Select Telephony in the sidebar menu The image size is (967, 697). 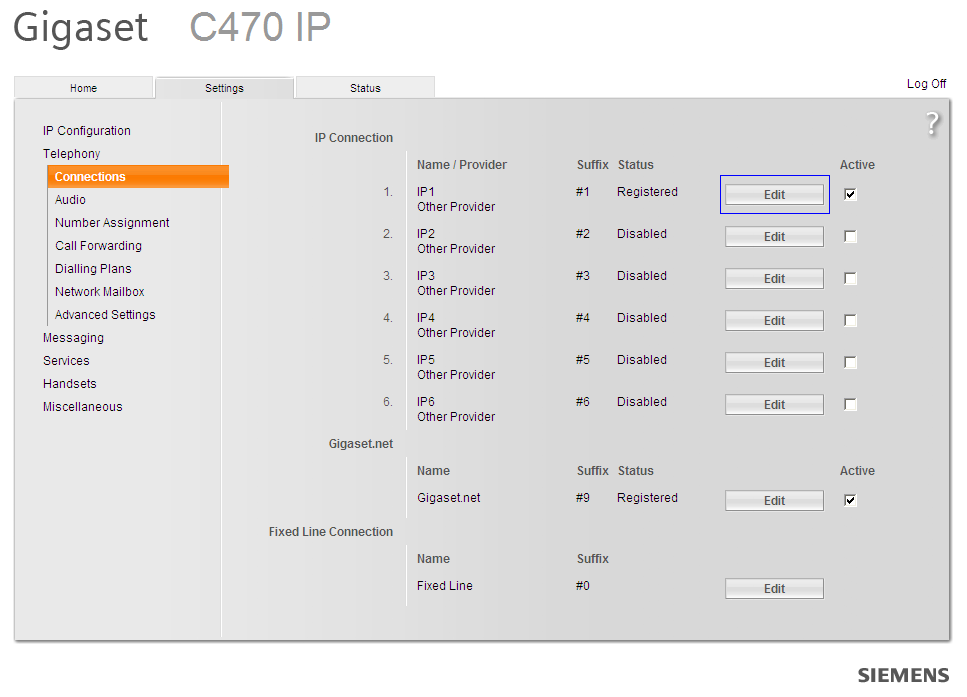(x=72, y=154)
